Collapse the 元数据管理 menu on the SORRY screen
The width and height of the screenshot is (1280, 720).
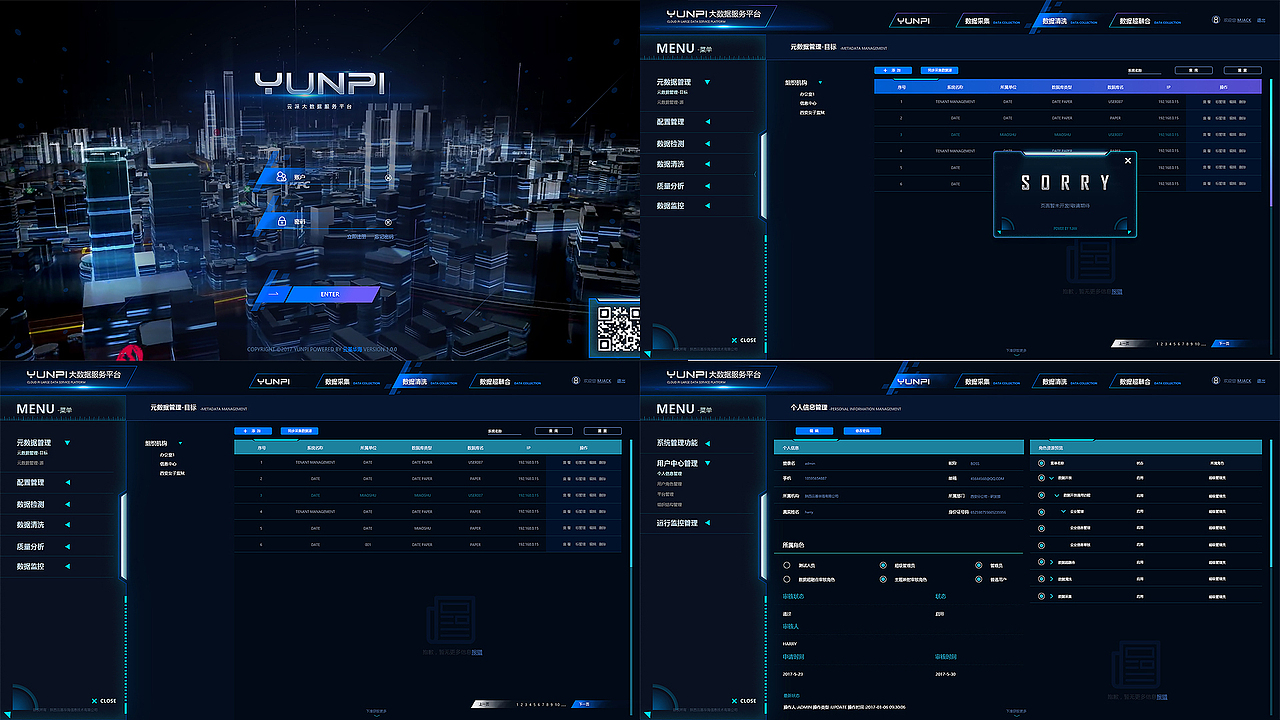point(707,82)
